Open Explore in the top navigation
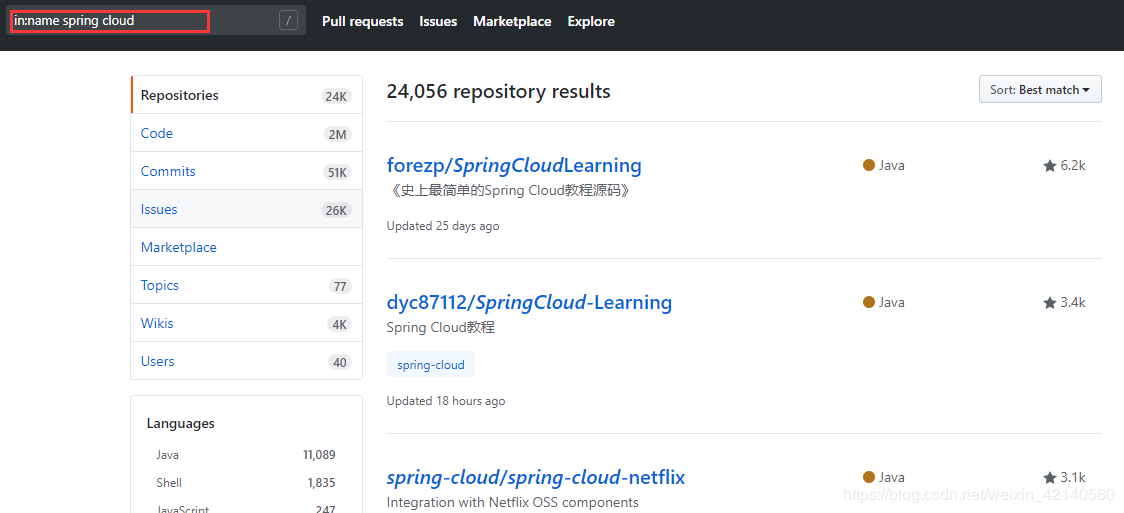The width and height of the screenshot is (1124, 513). 591,21
